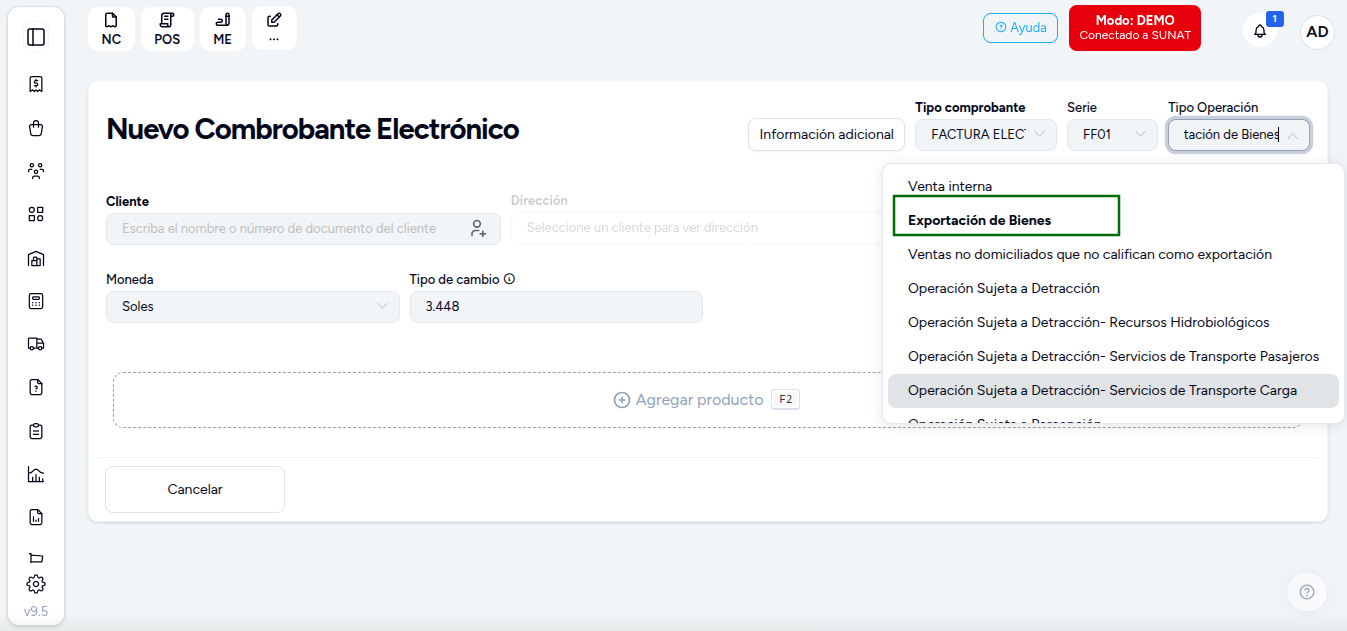Click the Cancelar button
Image resolution: width=1347 pixels, height=631 pixels.
pos(195,489)
